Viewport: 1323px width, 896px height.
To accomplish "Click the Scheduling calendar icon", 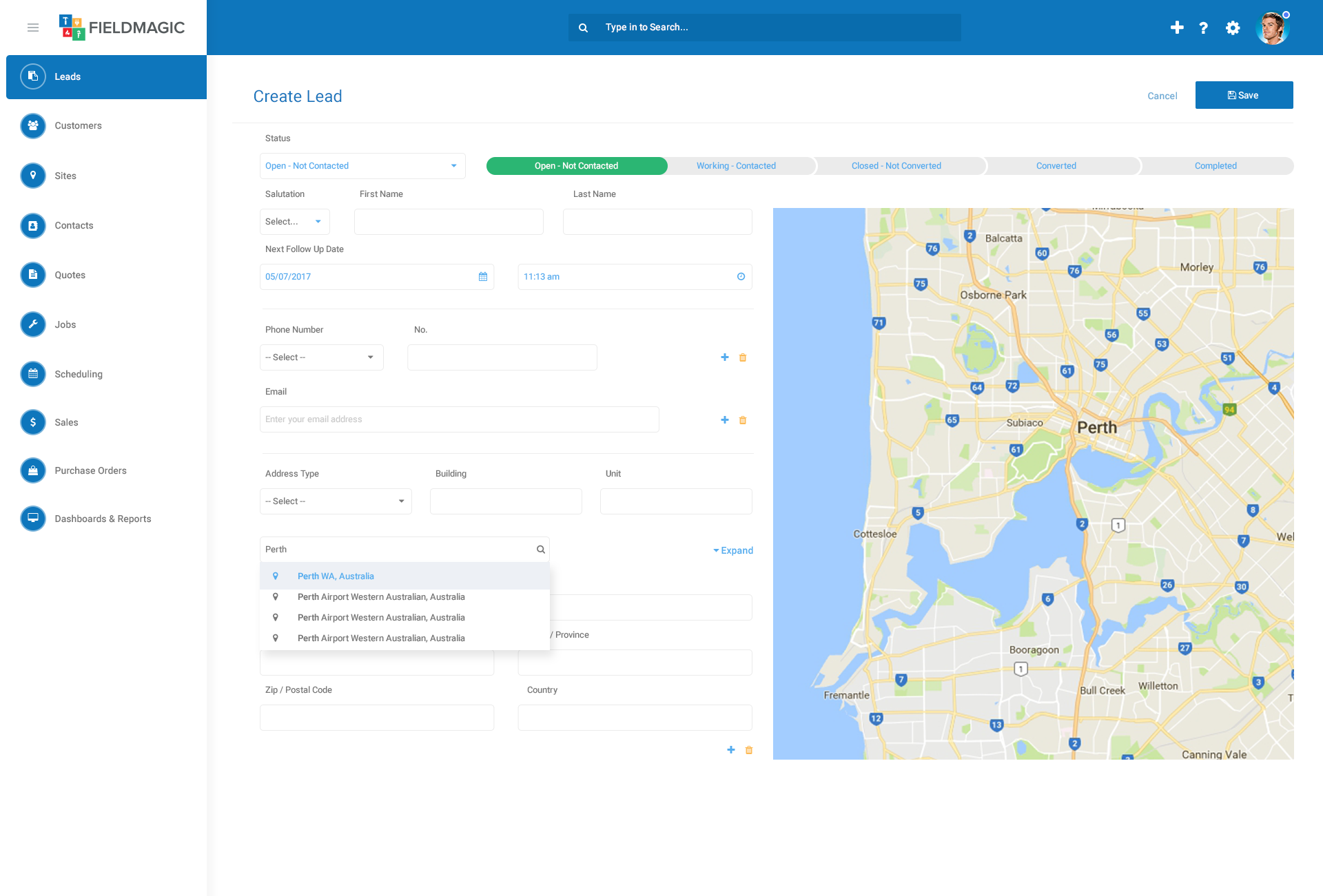I will pyautogui.click(x=33, y=374).
